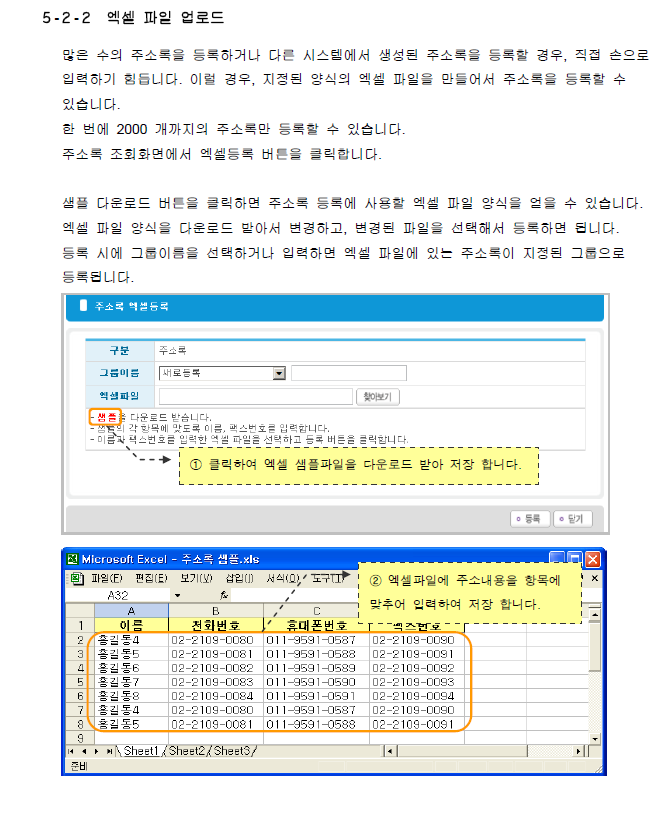Screen dimensions: 650x814
Task: Go to first sheet using tab navigation arrow
Action: (x=70, y=750)
